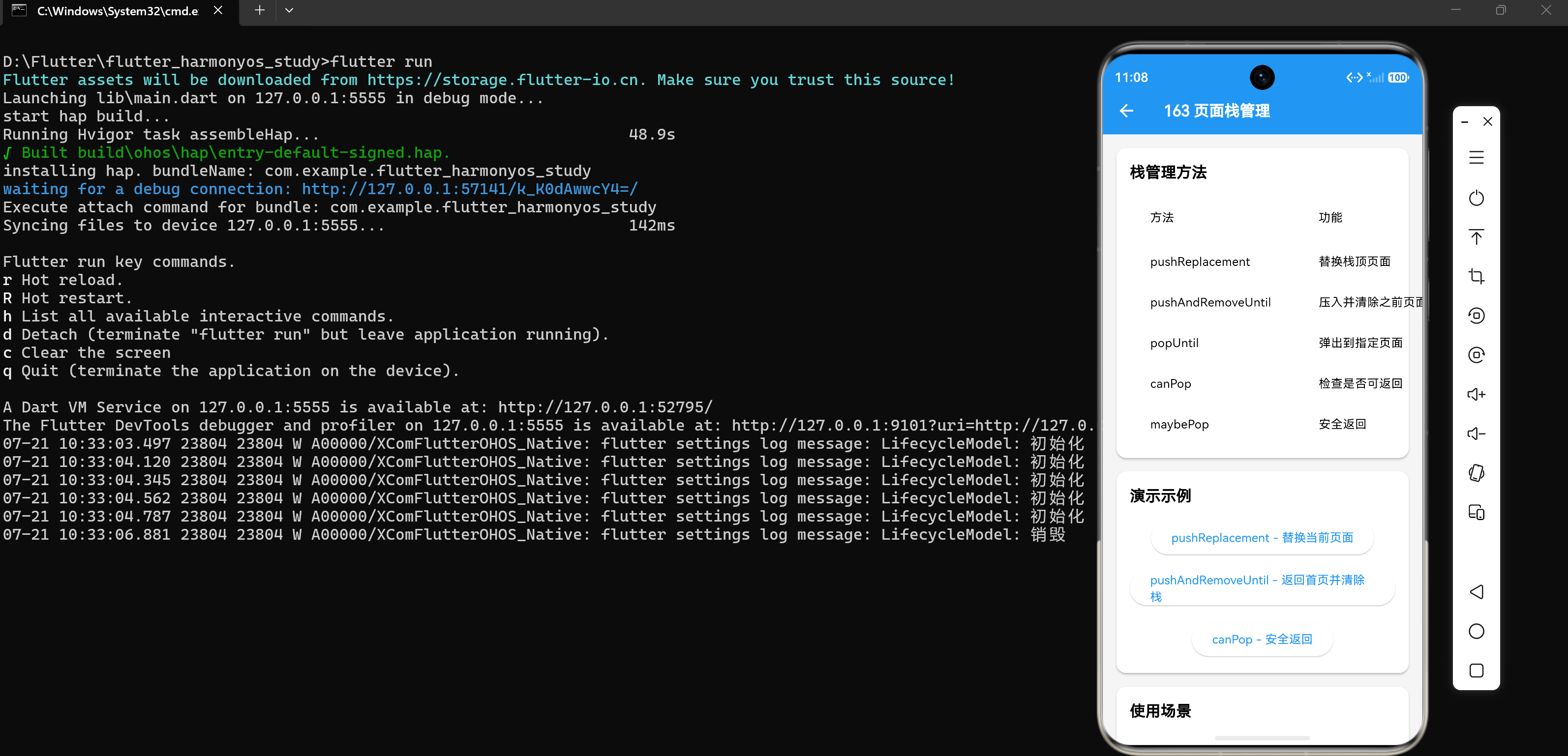The height and width of the screenshot is (756, 1568).
Task: Click the 163 页面栈管理 page title
Action: pos(1217,111)
